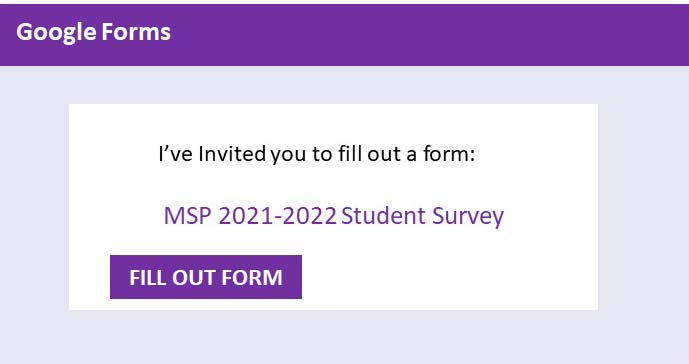Click the word Invited in the message
The width and height of the screenshot is (689, 364).
tap(232, 154)
